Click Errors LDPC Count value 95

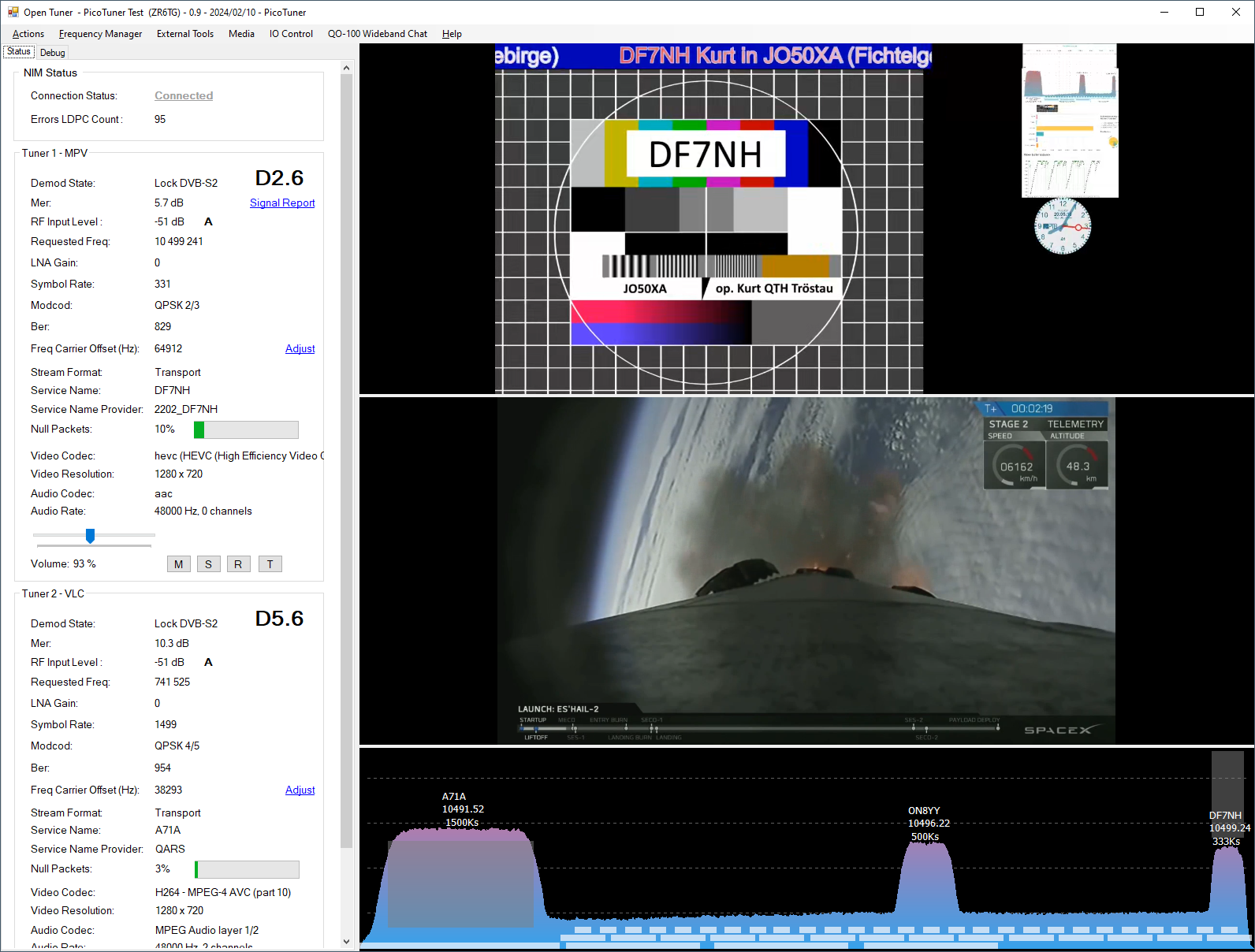click(160, 119)
